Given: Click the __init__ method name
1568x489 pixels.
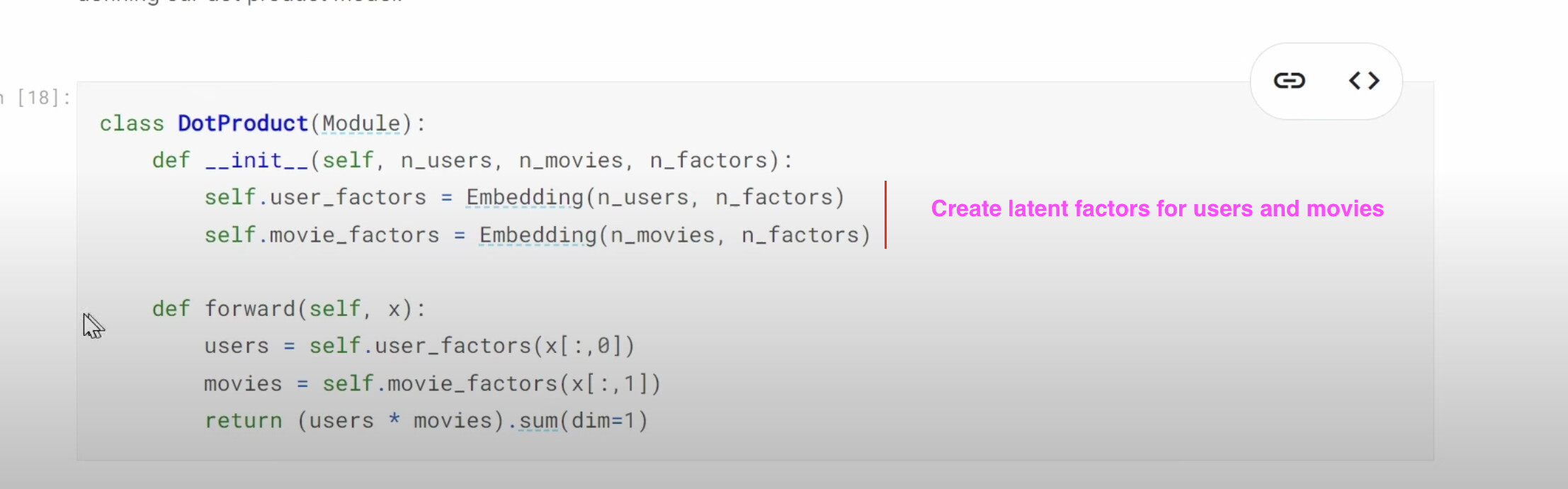Looking at the screenshot, I should point(256,160).
